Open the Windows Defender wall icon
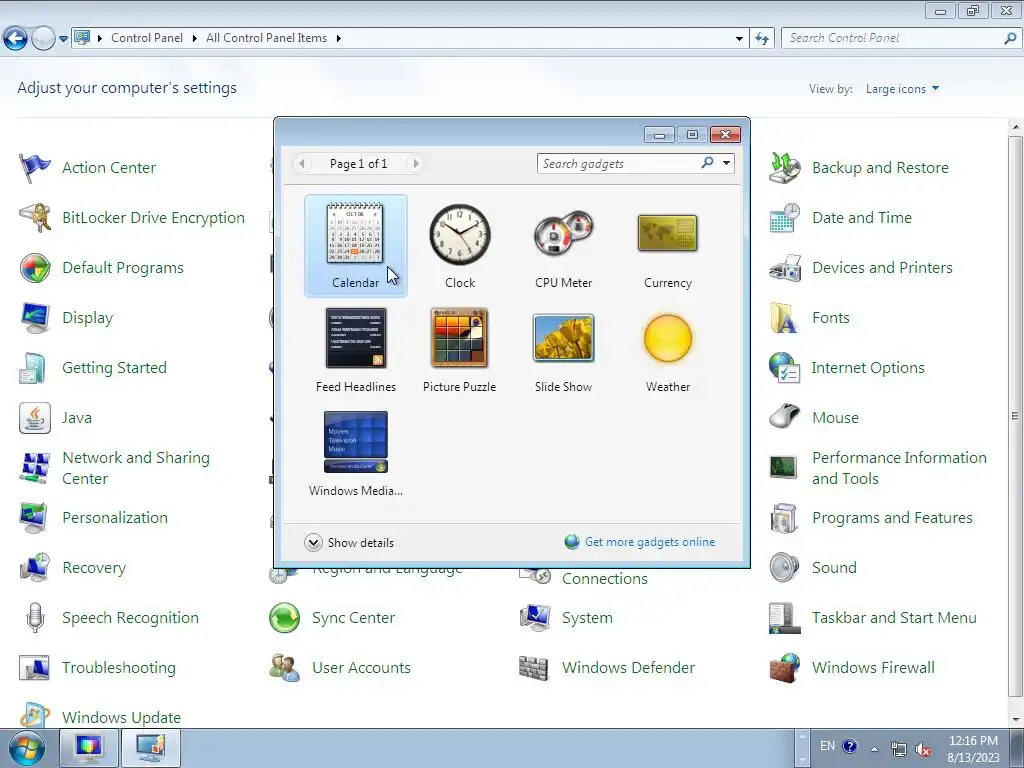The width and height of the screenshot is (1024, 768). point(534,667)
